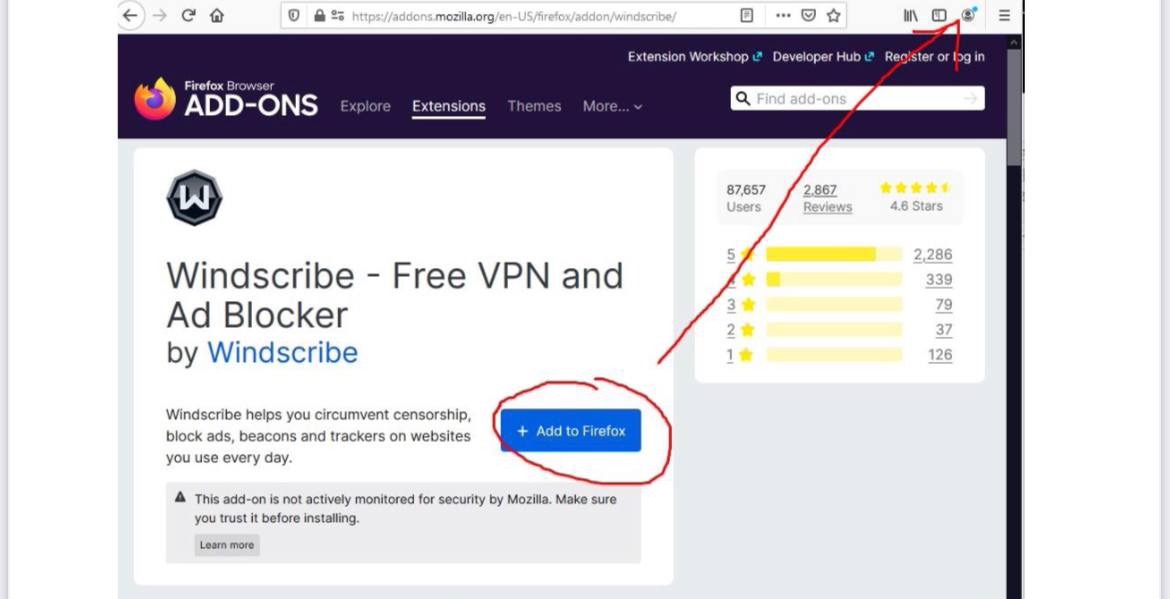Toggle Reader View icon in address bar
The image size is (1170, 599).
tap(747, 15)
